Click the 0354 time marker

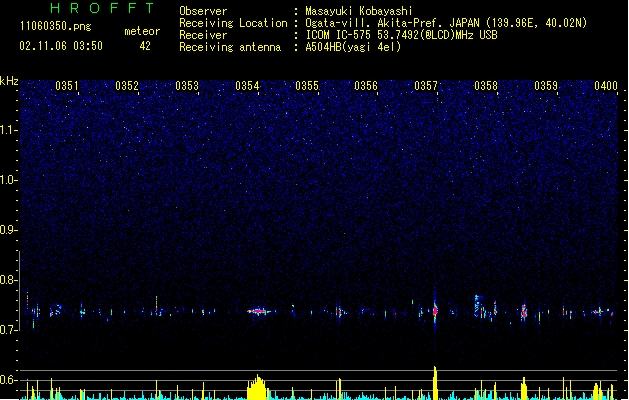(x=247, y=86)
